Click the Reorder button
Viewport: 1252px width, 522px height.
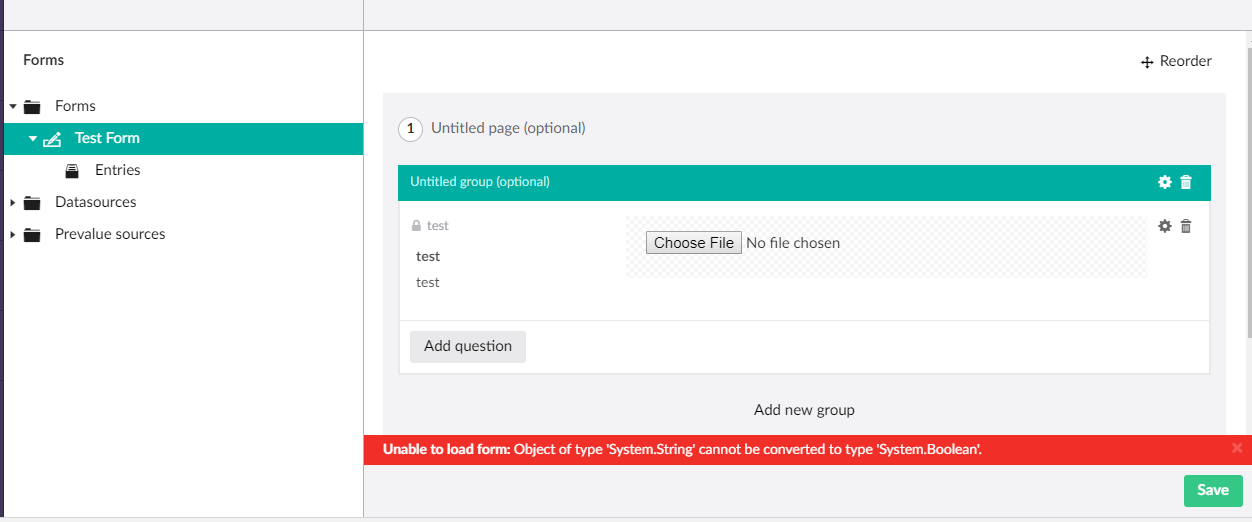coord(1176,62)
